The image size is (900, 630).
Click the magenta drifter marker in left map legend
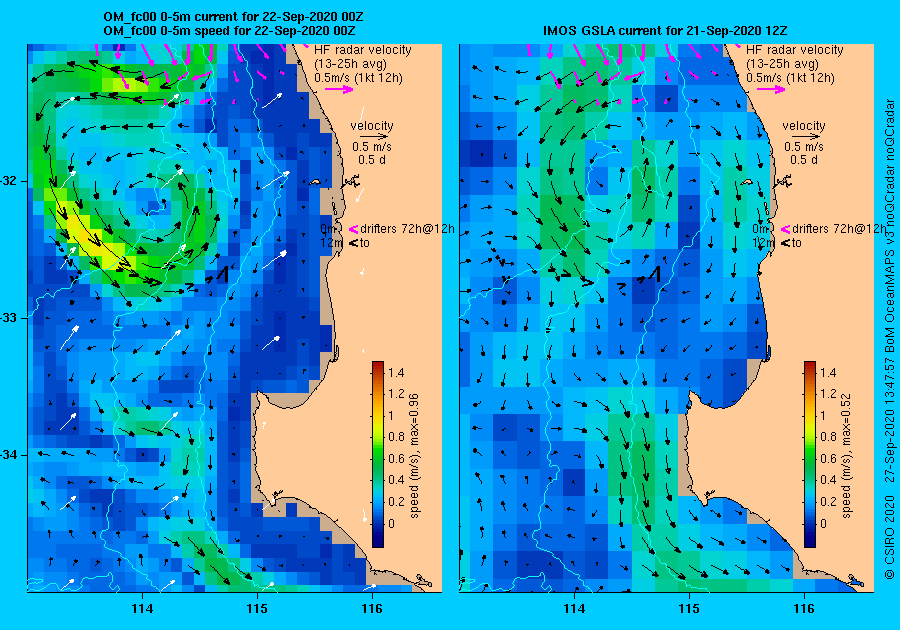[353, 229]
